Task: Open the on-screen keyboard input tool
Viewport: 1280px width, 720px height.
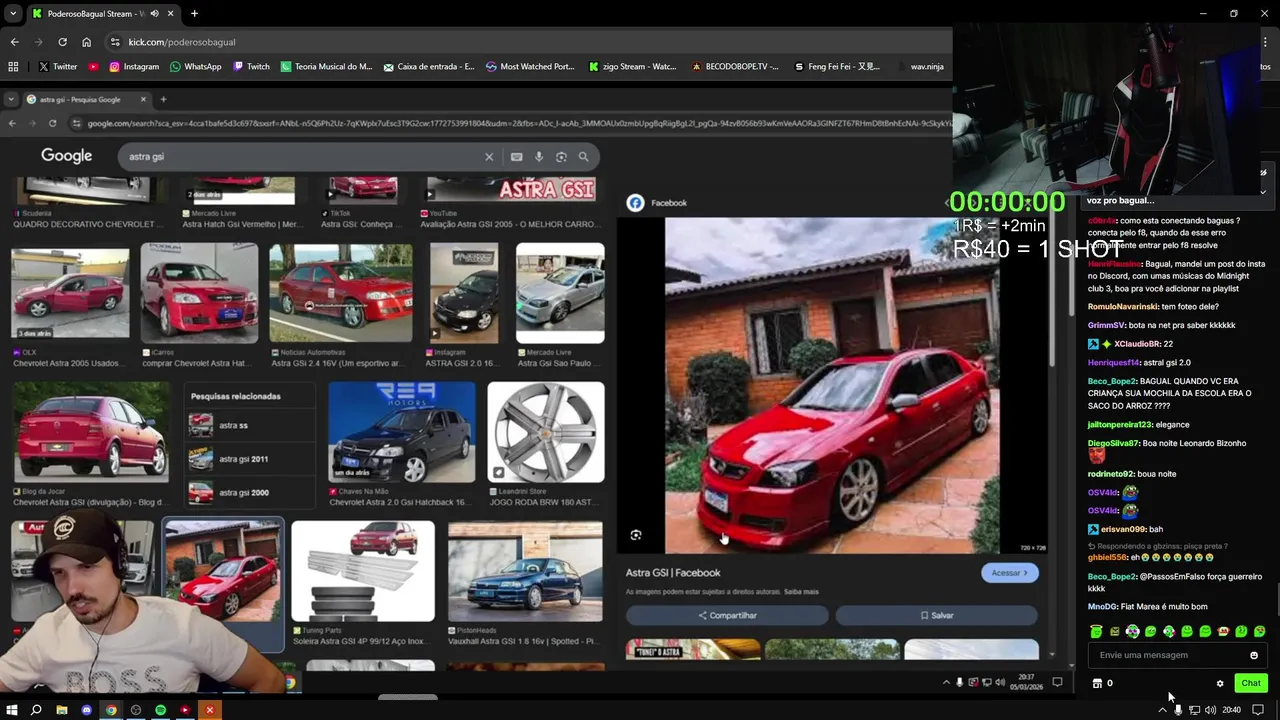Action: [x=516, y=157]
